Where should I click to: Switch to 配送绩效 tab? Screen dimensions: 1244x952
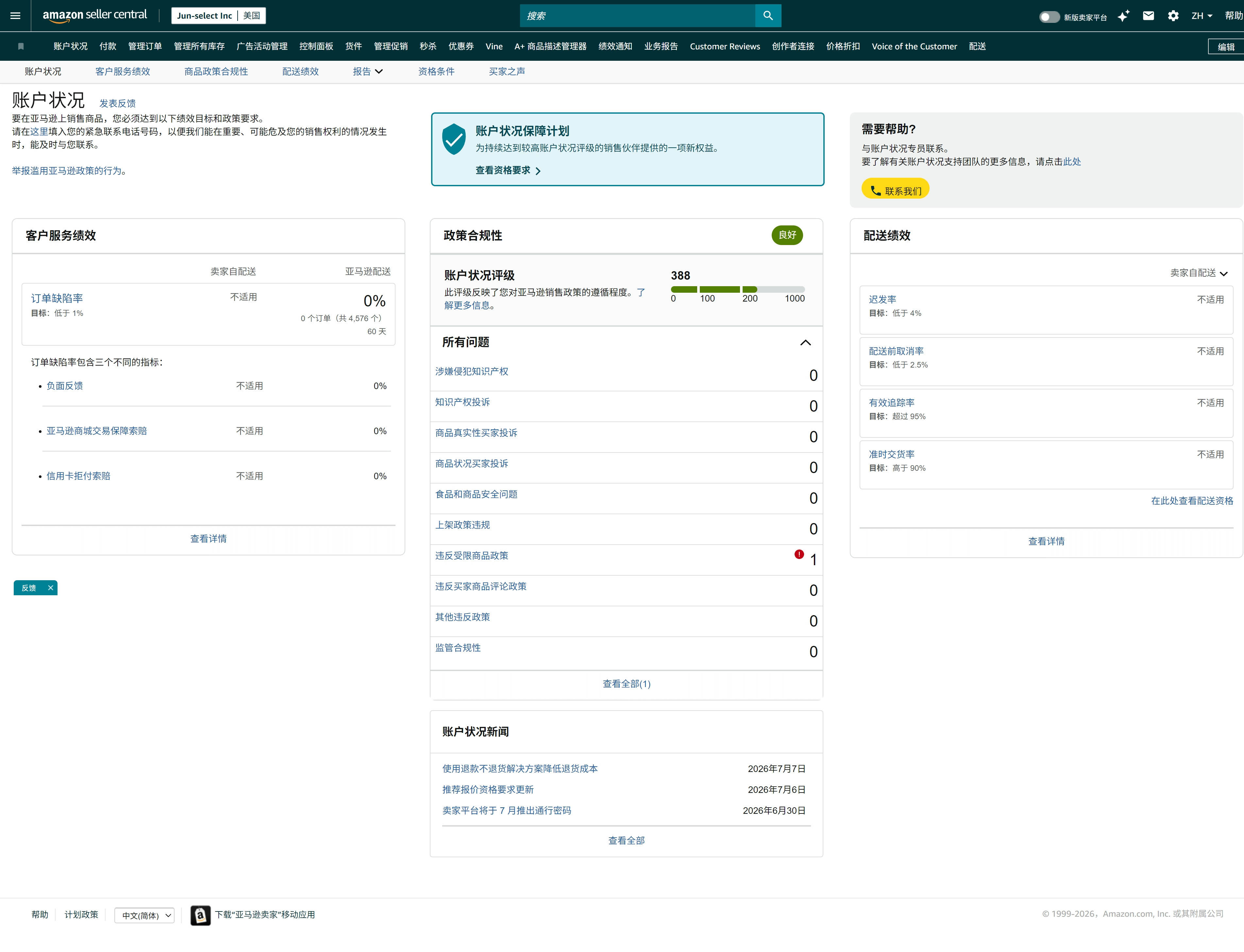point(300,72)
